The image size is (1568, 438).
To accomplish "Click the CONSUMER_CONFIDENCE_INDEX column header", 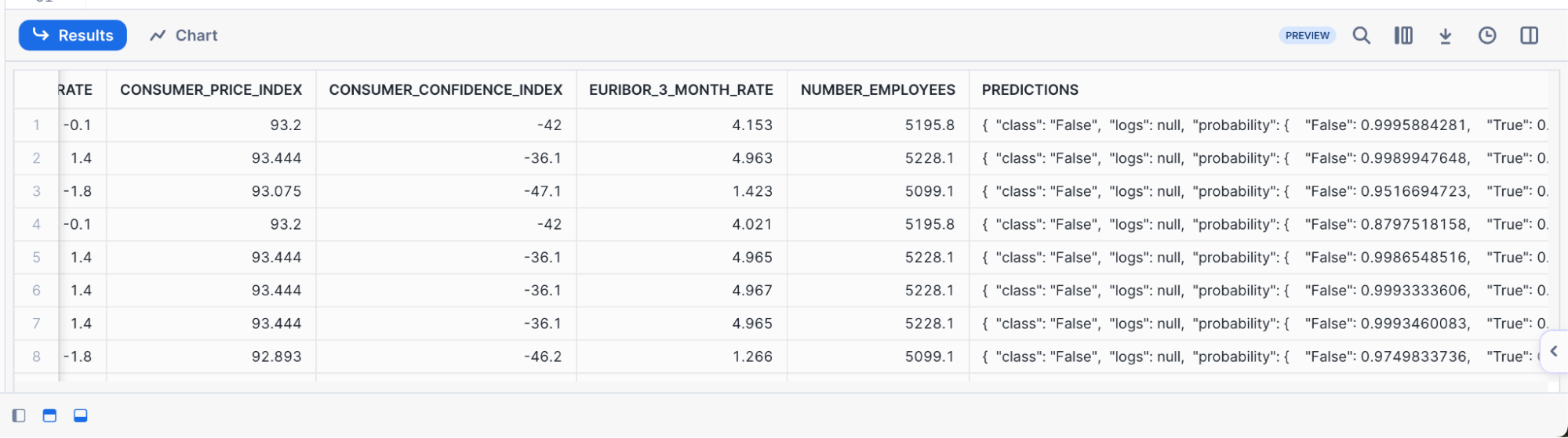I will pyautogui.click(x=446, y=89).
